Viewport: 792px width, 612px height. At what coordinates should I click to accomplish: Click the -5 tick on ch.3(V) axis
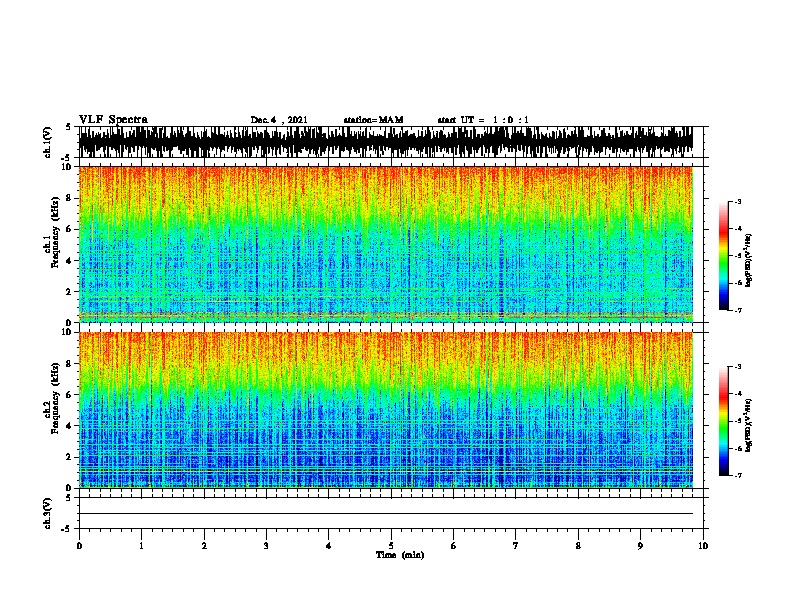click(x=66, y=529)
